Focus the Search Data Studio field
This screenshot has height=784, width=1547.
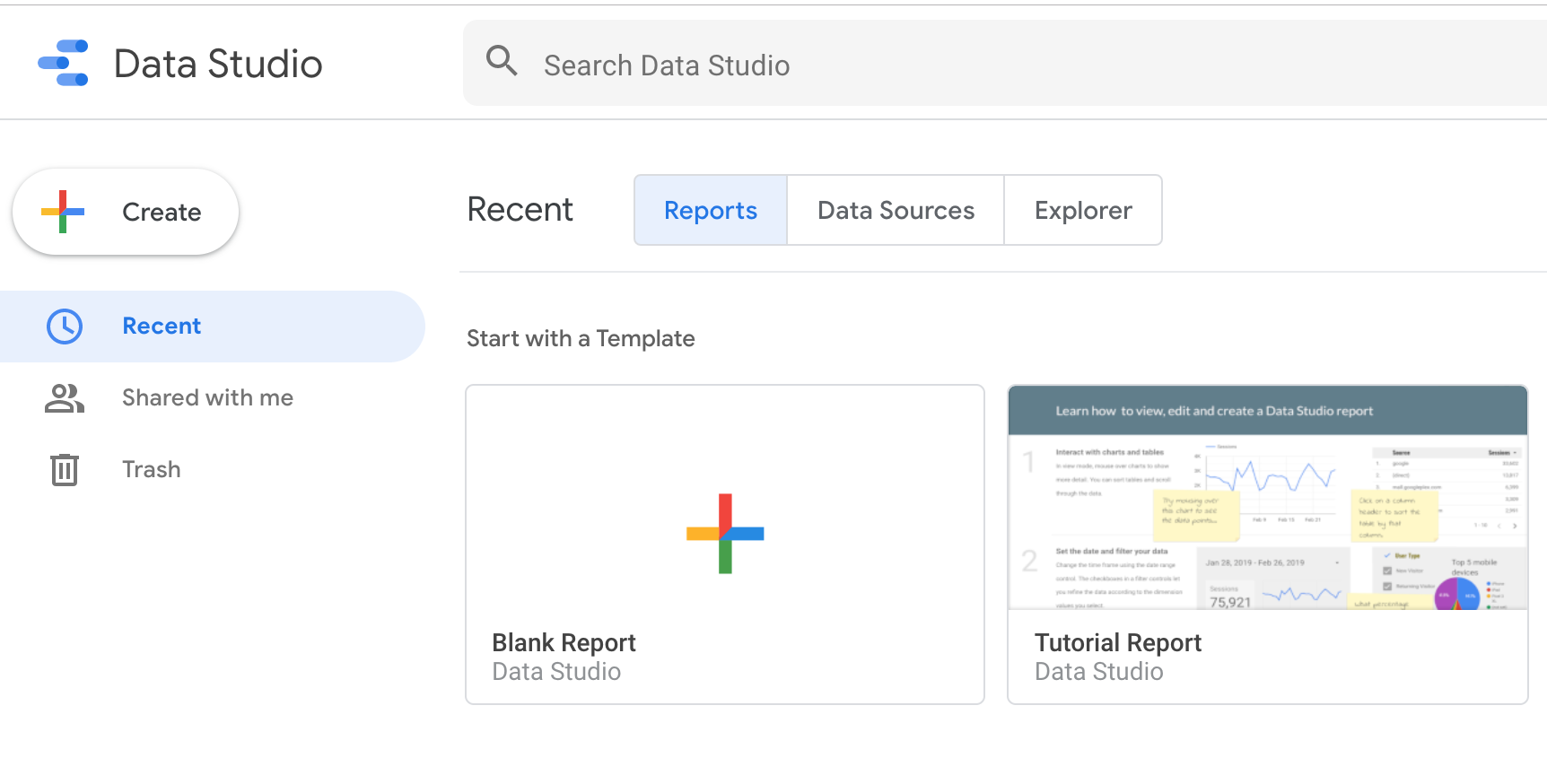pos(1005,63)
